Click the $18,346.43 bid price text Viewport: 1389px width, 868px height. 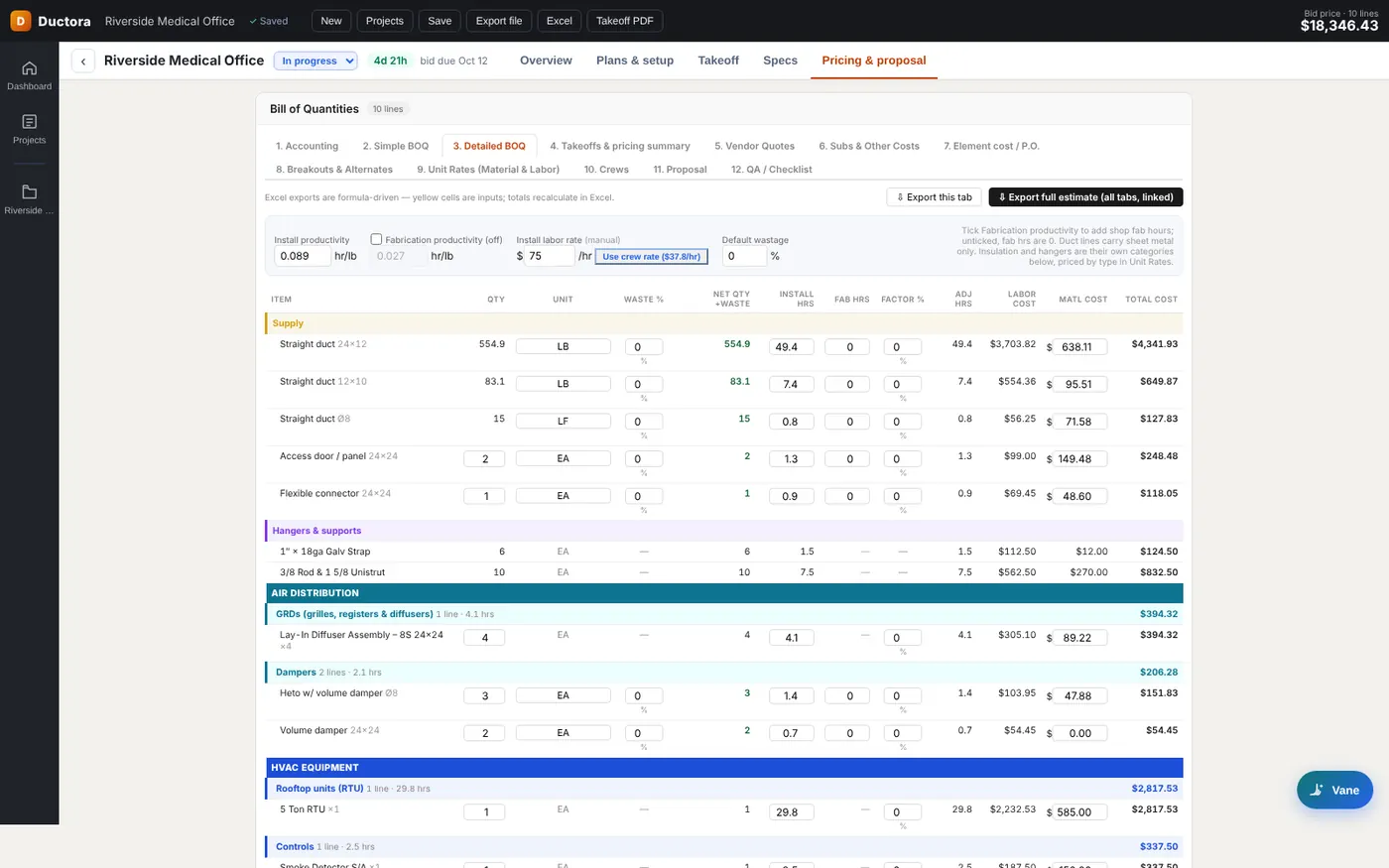1338,26
